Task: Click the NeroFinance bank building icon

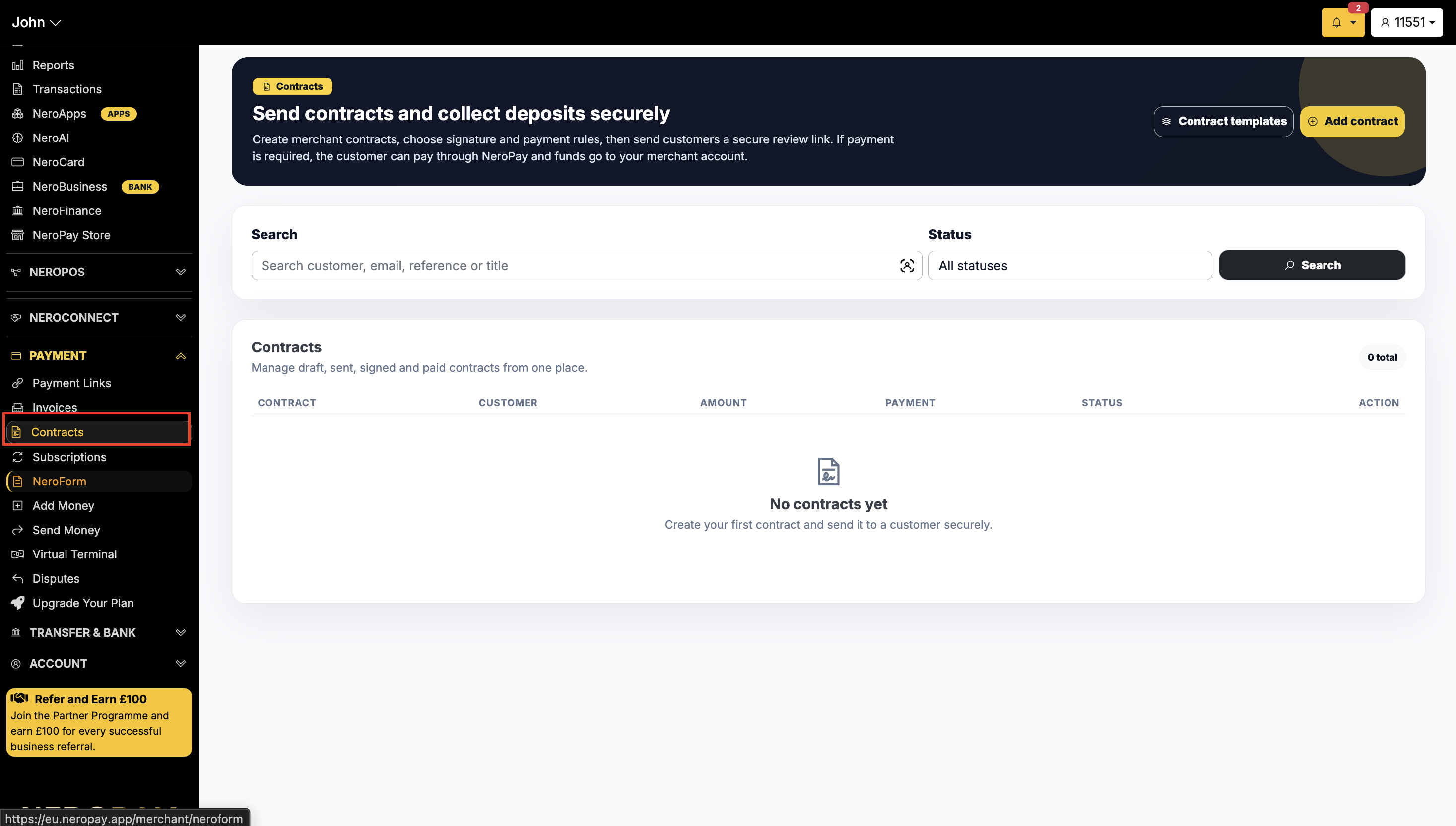Action: tap(17, 211)
